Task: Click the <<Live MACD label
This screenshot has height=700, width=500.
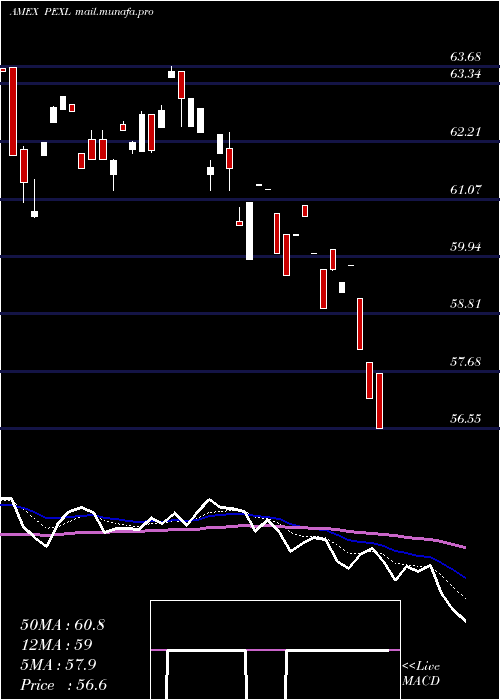Action: tap(421, 674)
